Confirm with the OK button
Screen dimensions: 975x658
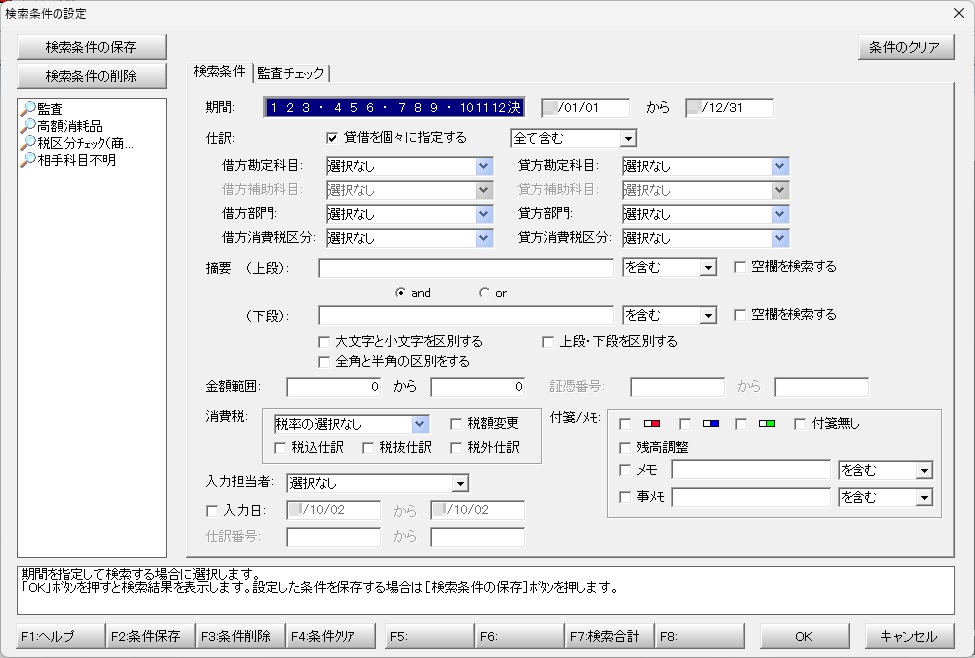click(x=804, y=636)
